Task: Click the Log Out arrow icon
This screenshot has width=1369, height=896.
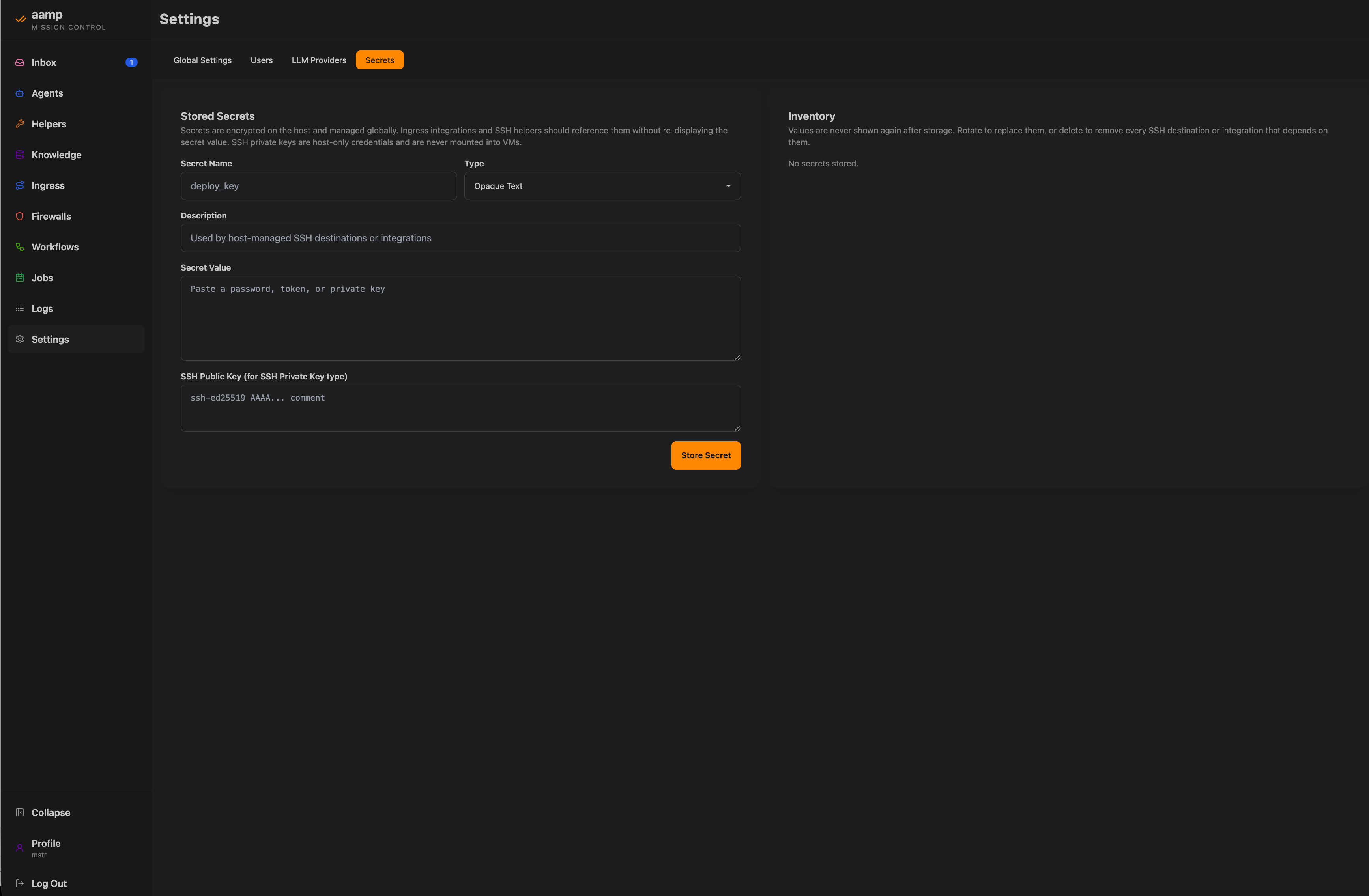Action: pos(20,883)
